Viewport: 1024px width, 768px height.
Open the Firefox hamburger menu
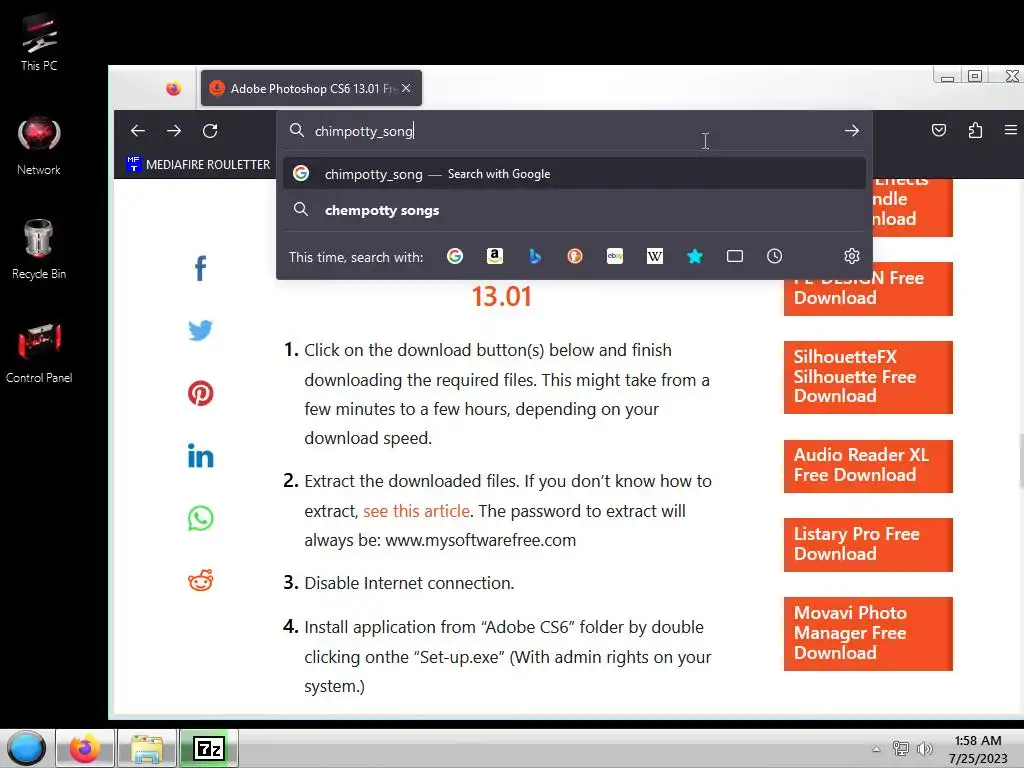[1010, 130]
